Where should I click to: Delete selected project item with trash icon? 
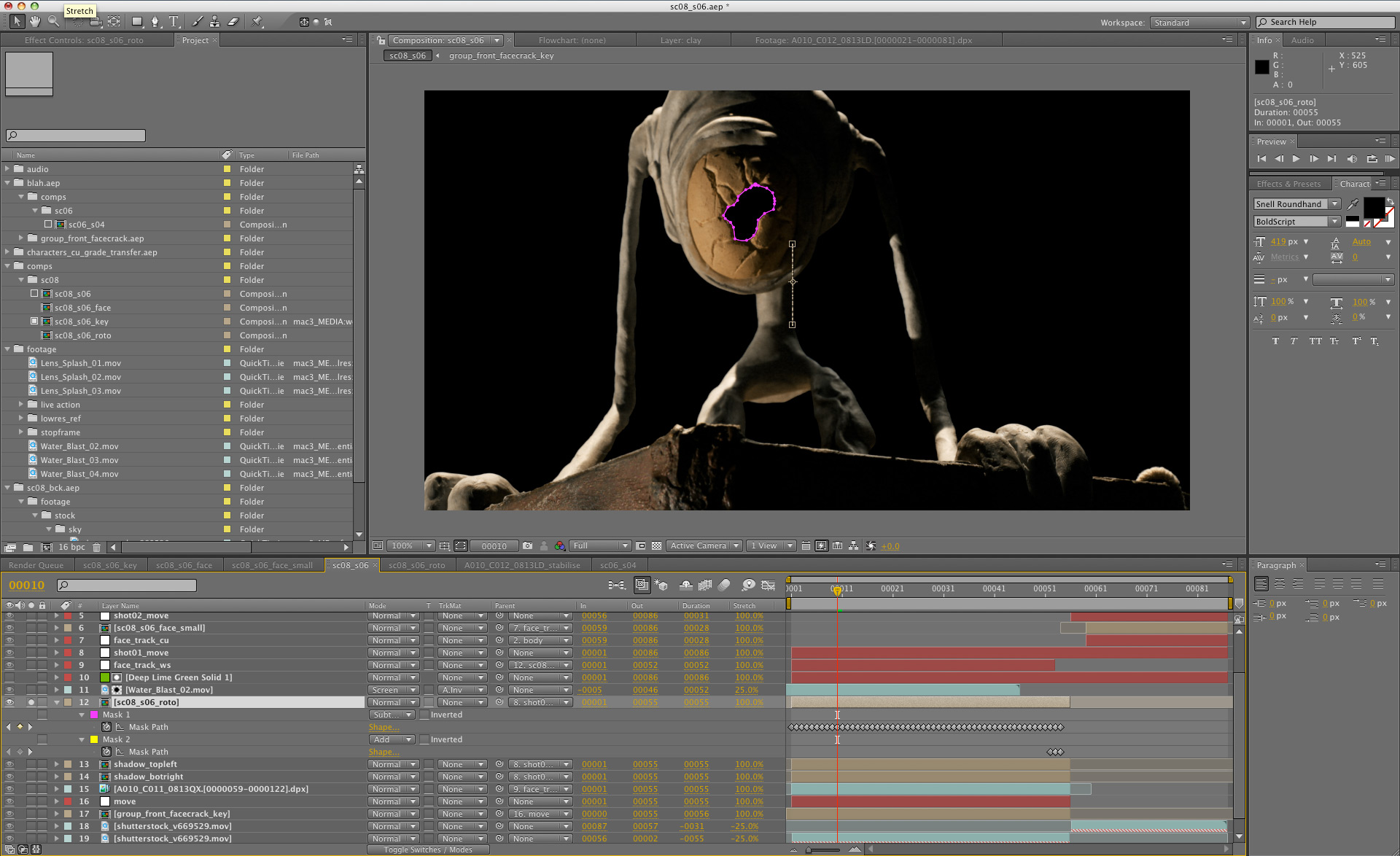pyautogui.click(x=96, y=547)
